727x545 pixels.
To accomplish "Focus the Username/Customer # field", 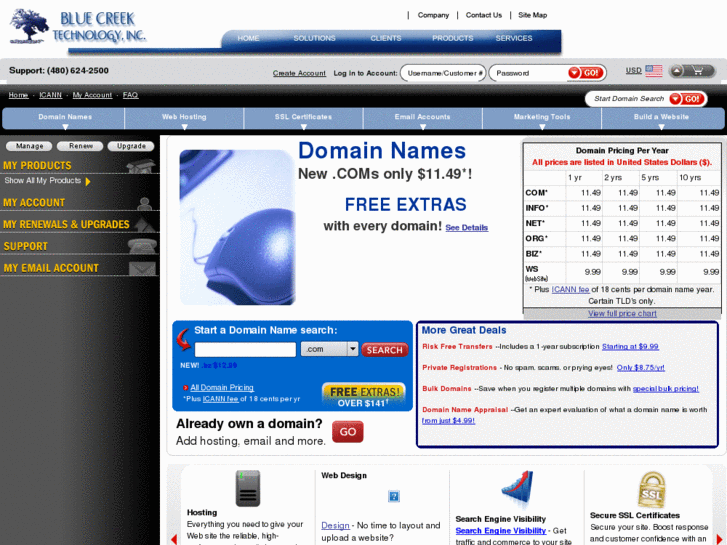I will (x=443, y=73).
